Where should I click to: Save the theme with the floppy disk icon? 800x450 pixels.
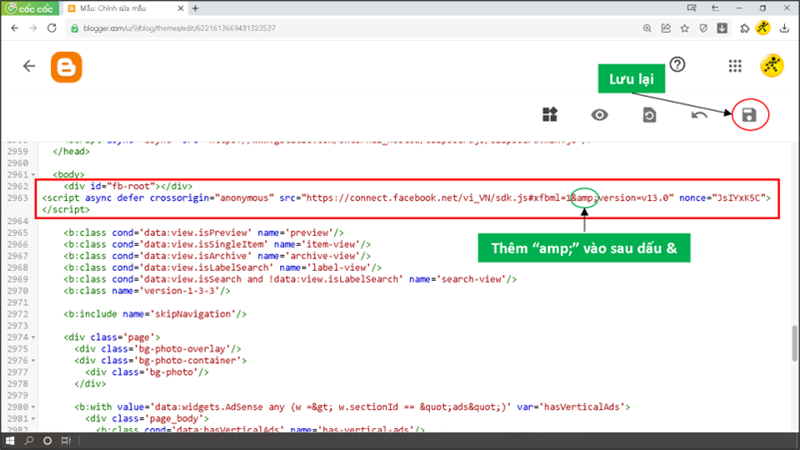749,115
